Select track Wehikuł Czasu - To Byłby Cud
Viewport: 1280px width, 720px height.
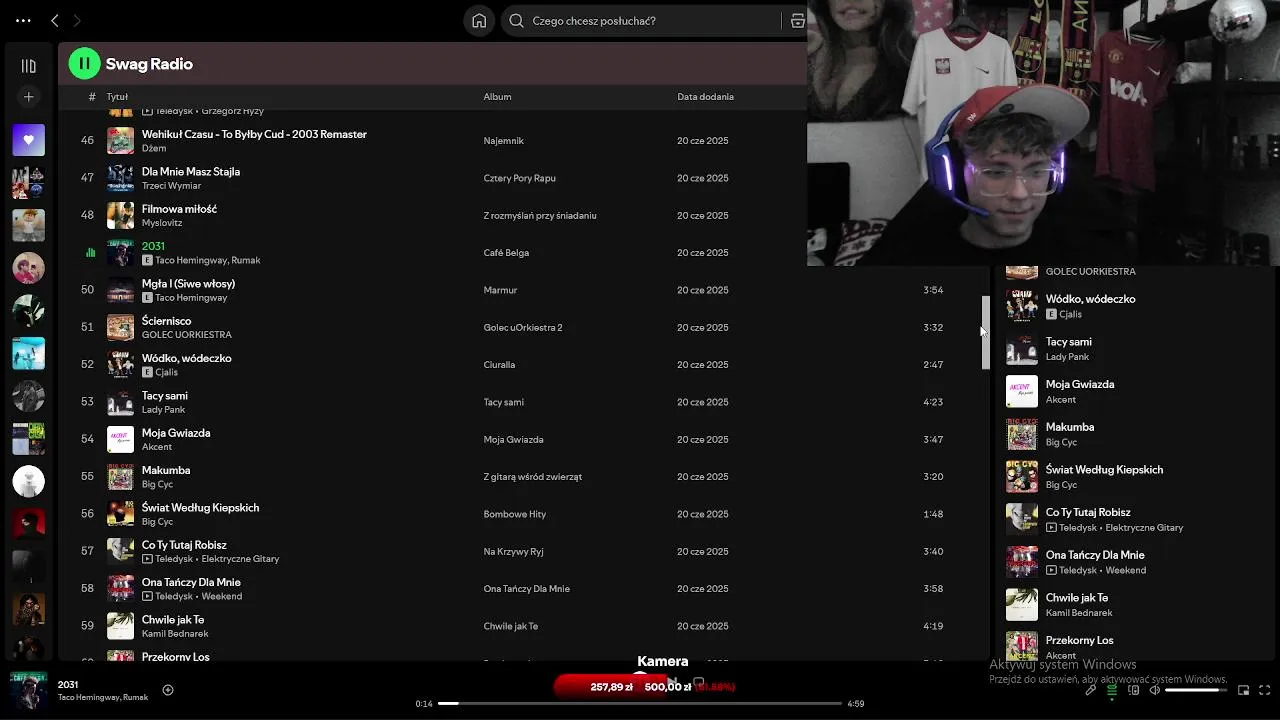[x=254, y=134]
